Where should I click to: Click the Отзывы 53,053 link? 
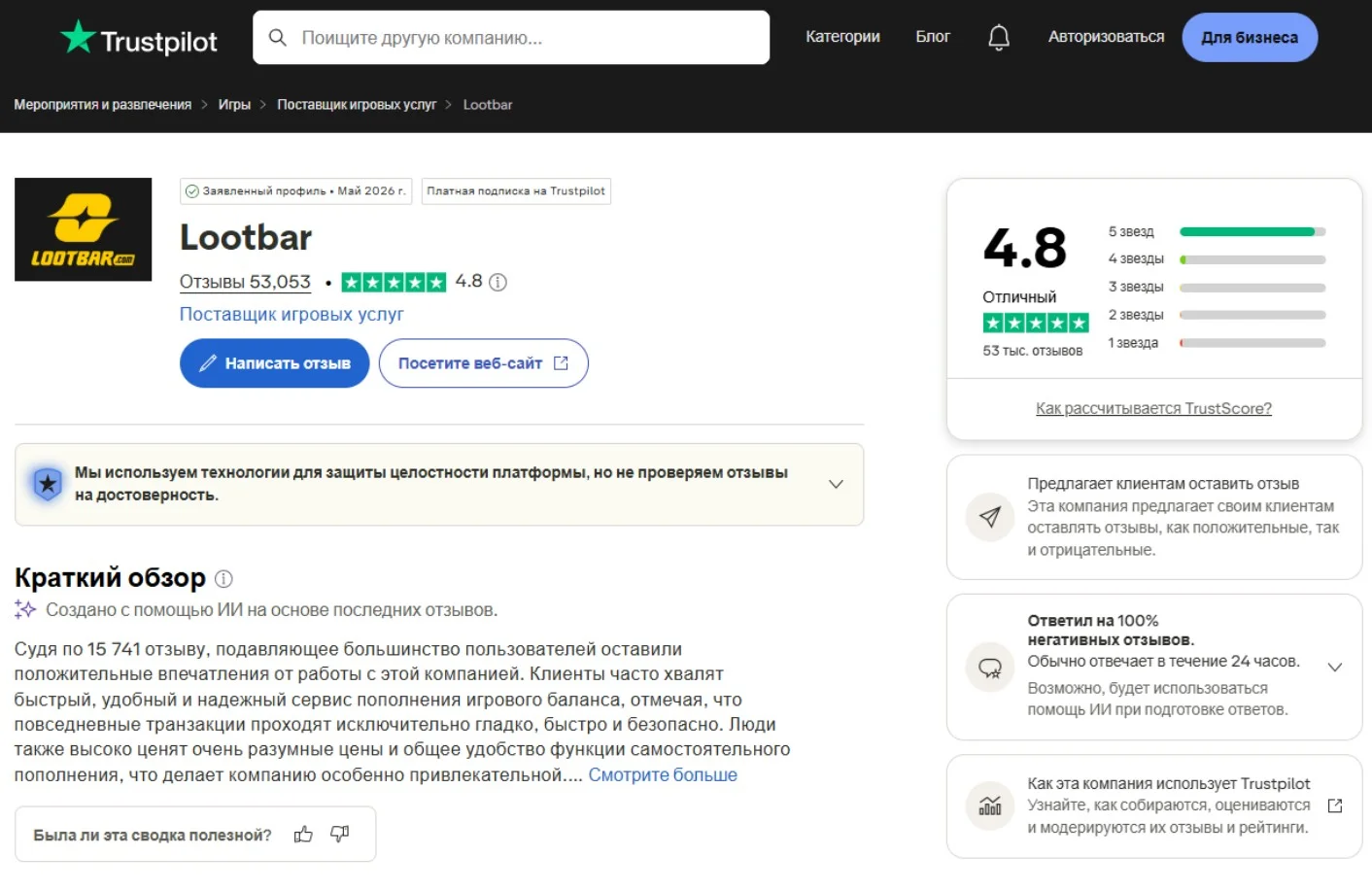pos(245,283)
